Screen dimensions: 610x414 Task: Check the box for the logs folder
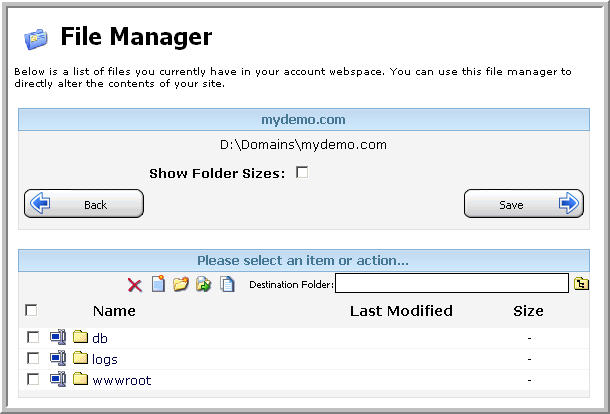(x=33, y=358)
